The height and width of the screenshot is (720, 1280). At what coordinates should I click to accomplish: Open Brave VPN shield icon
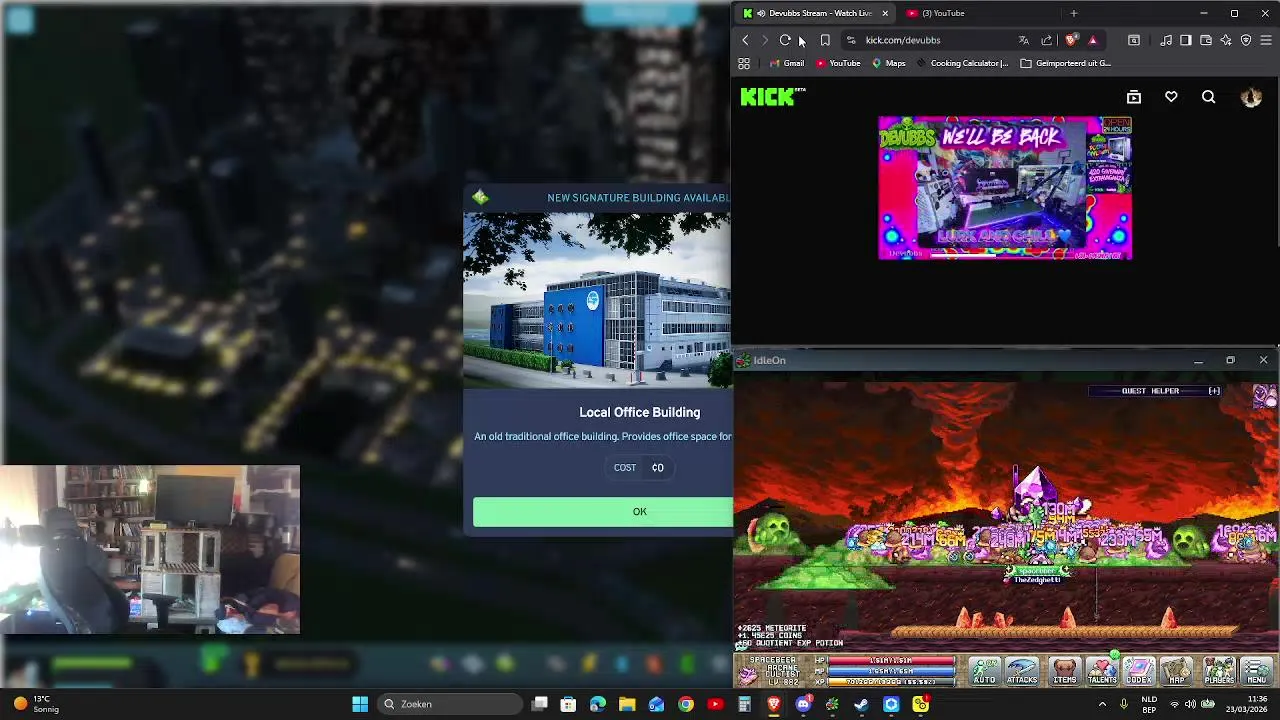(x=1246, y=40)
